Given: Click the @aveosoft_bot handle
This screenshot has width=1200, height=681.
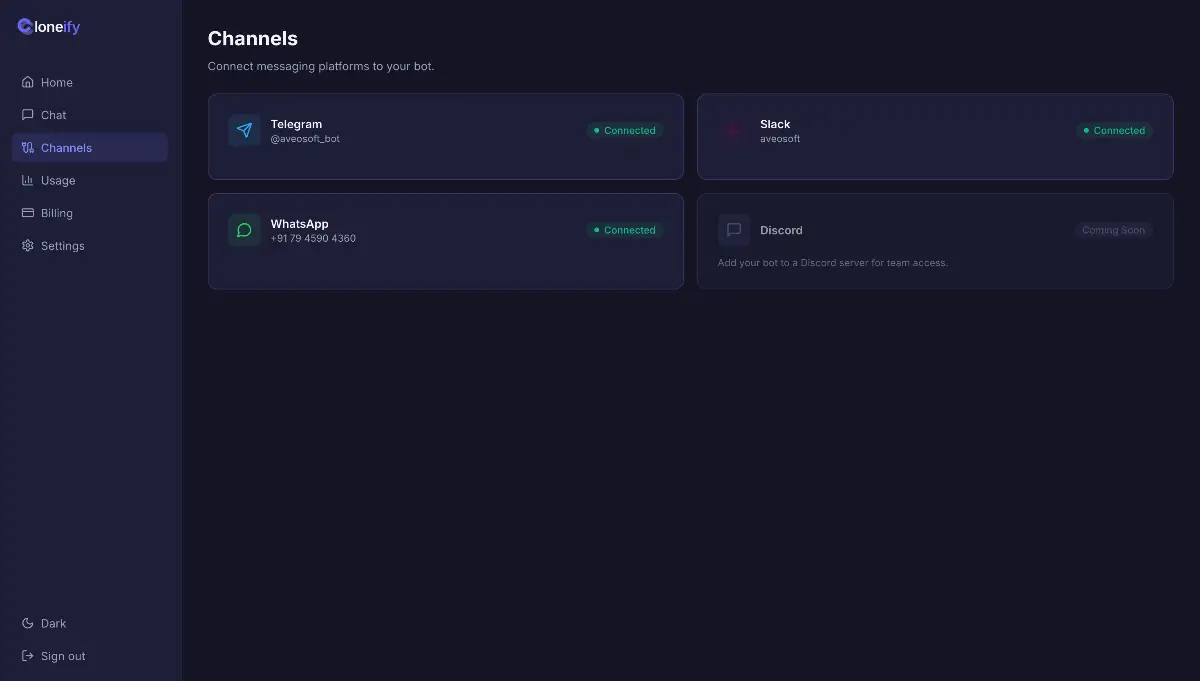Looking at the screenshot, I should coord(305,139).
